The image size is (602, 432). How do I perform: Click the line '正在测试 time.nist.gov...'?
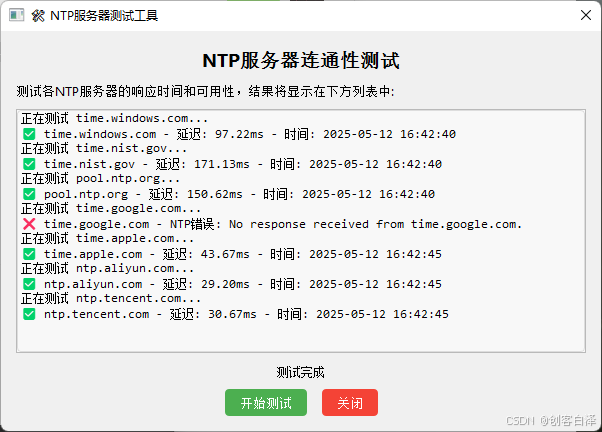tap(104, 148)
